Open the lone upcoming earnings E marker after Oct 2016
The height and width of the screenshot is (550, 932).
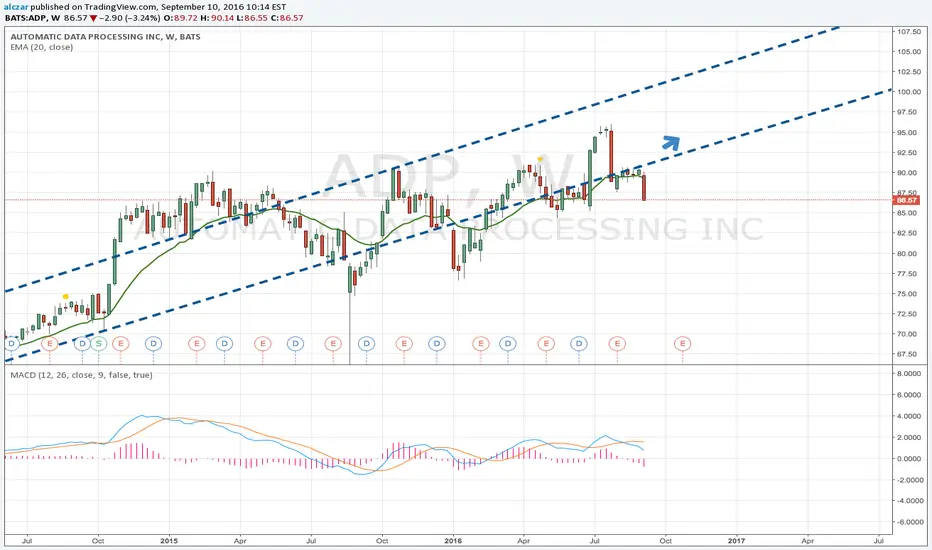pos(682,343)
